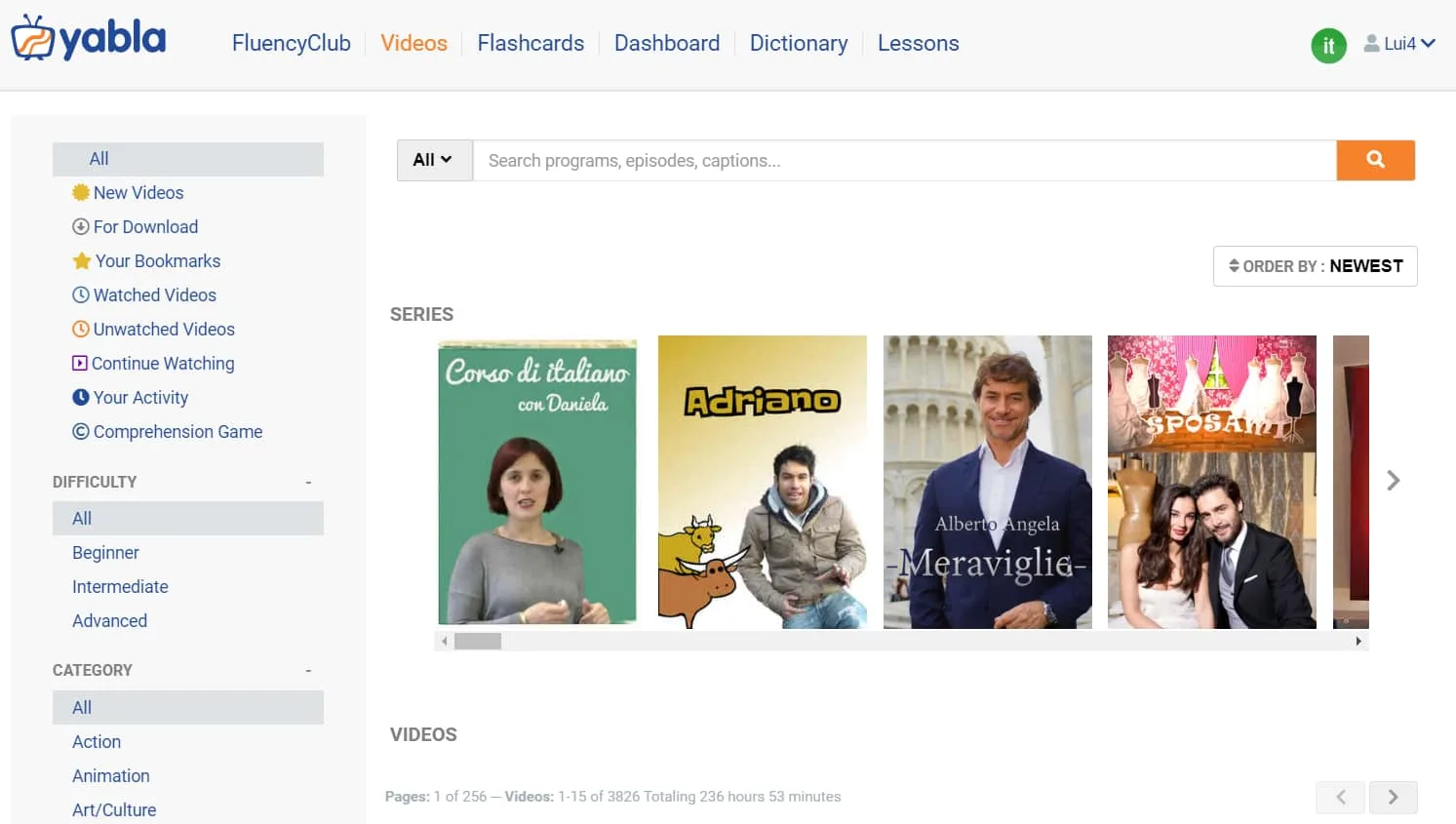Image resolution: width=1456 pixels, height=824 pixels.
Task: Go to the Dictionary tab
Action: click(x=798, y=44)
